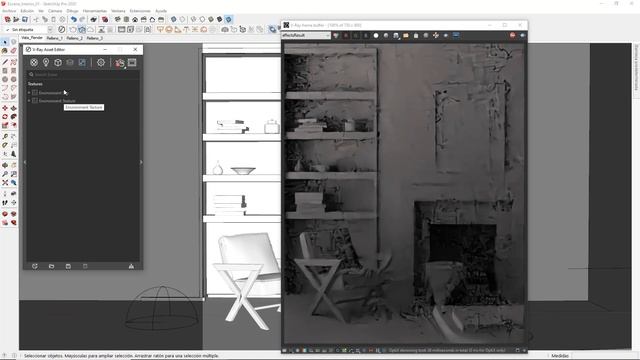Toggle green channel in frame buffer toolbar
640x360 pixels.
pos(356,36)
